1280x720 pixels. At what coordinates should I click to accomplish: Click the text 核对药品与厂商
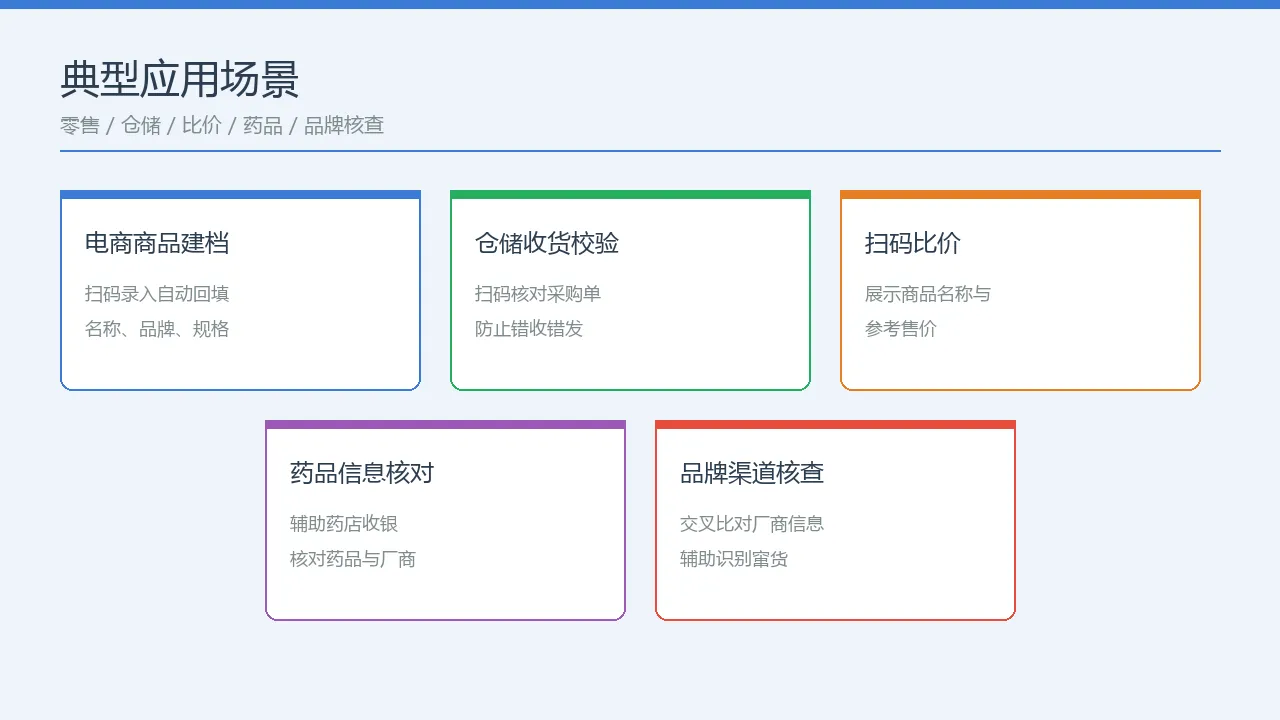[353, 559]
